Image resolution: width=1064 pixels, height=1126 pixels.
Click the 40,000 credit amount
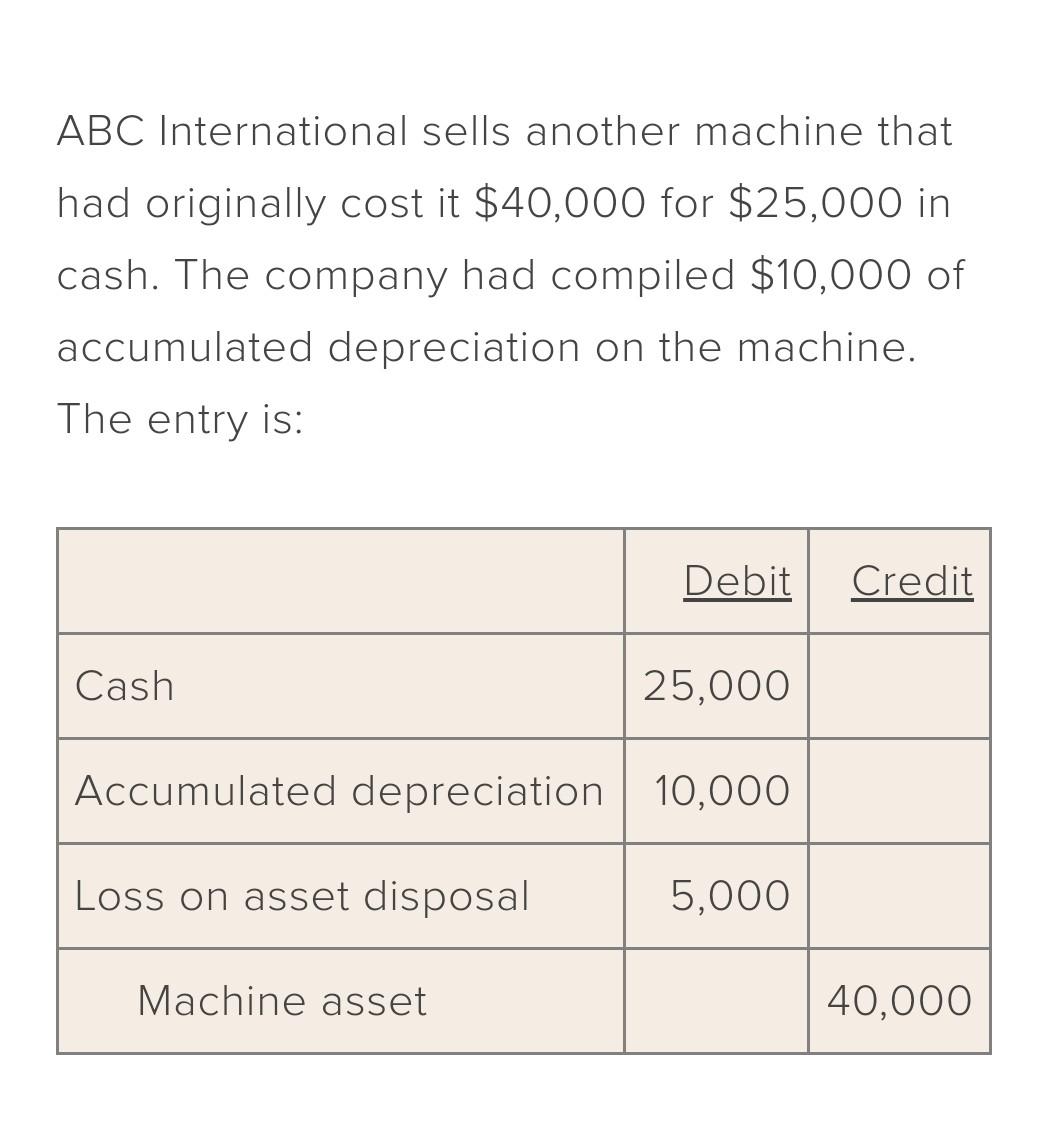pyautogui.click(x=900, y=1001)
